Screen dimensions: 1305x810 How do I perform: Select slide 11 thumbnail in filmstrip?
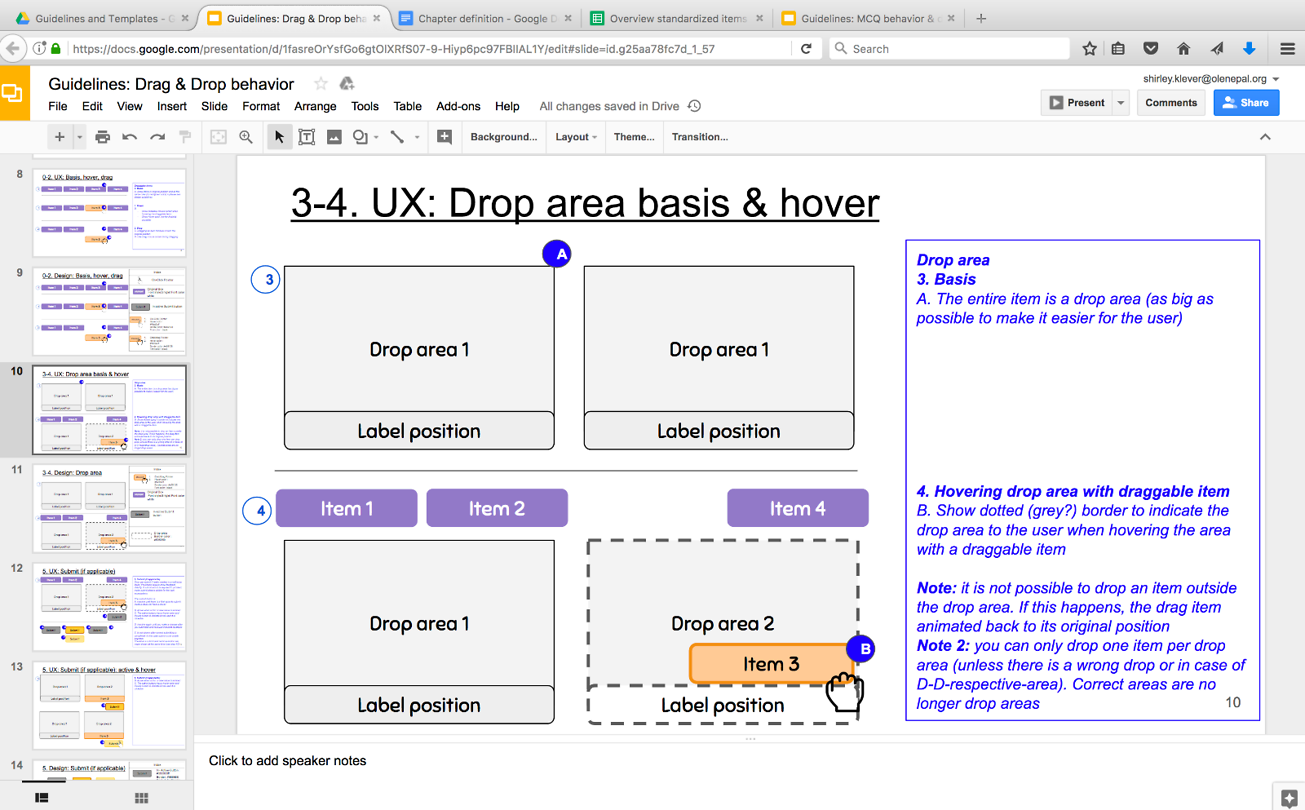coord(110,508)
